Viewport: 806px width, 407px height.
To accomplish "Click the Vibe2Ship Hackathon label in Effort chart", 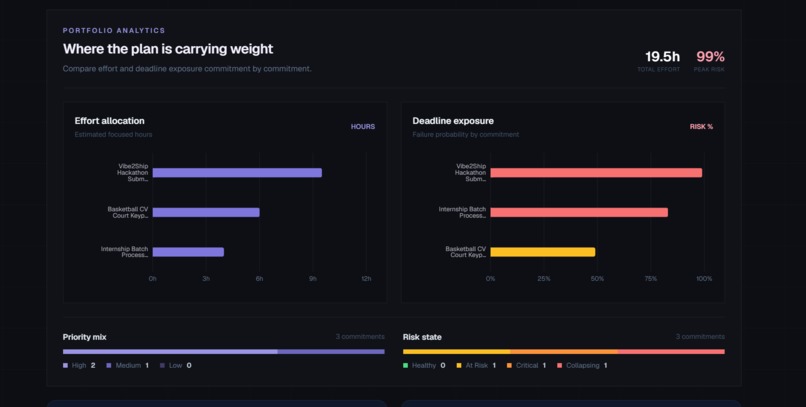I will 133,173.
